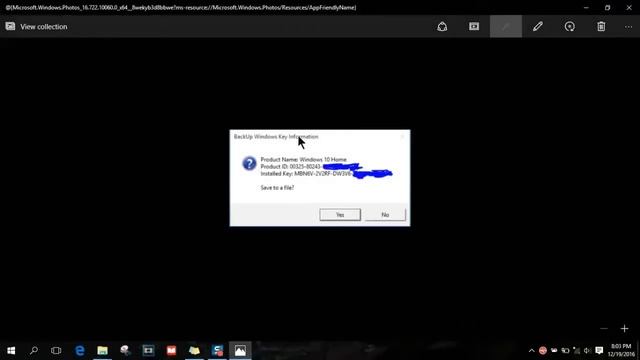Viewport: 640px width, 360px height.
Task: Open File Explorer from the taskbar
Action: pyautogui.click(x=102, y=350)
